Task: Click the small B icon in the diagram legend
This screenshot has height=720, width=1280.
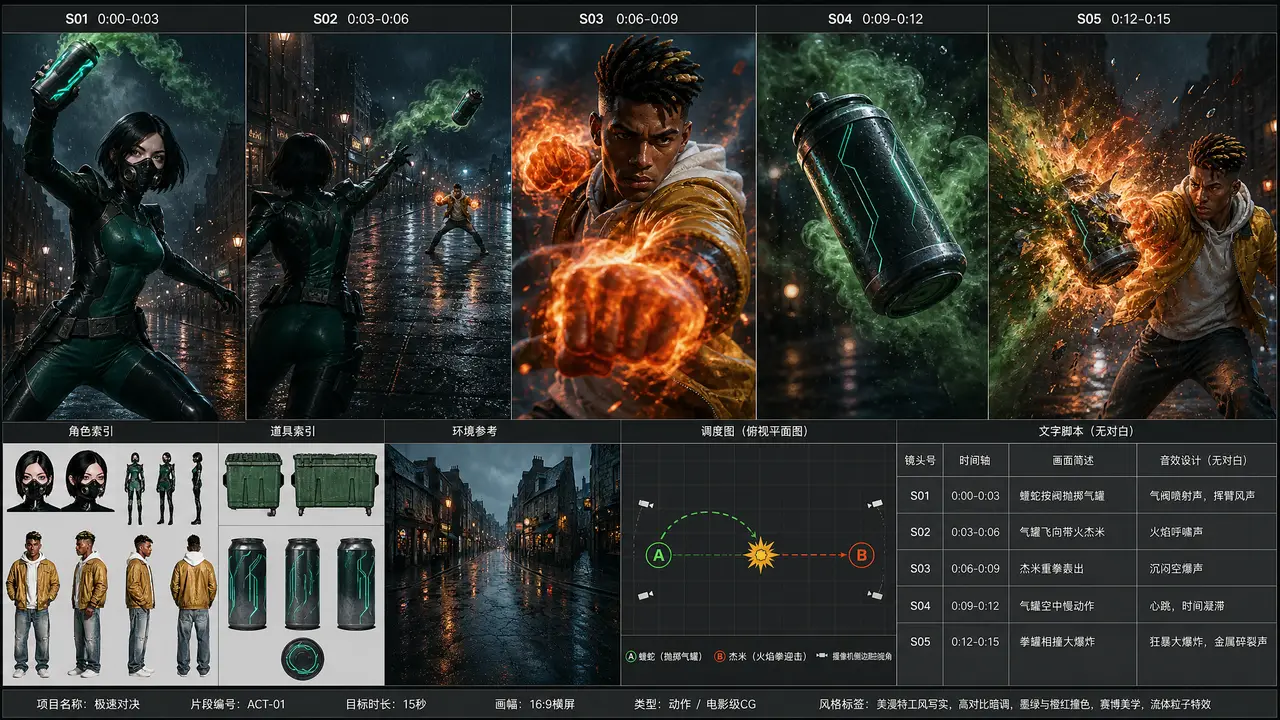Action: [x=720, y=657]
